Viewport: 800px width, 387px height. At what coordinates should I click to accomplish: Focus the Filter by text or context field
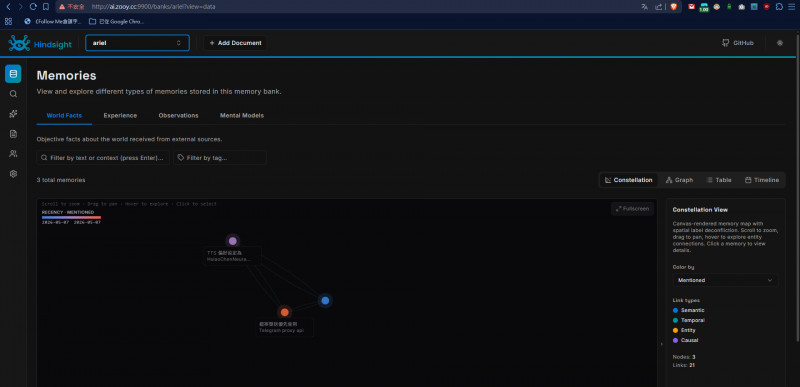(x=103, y=158)
